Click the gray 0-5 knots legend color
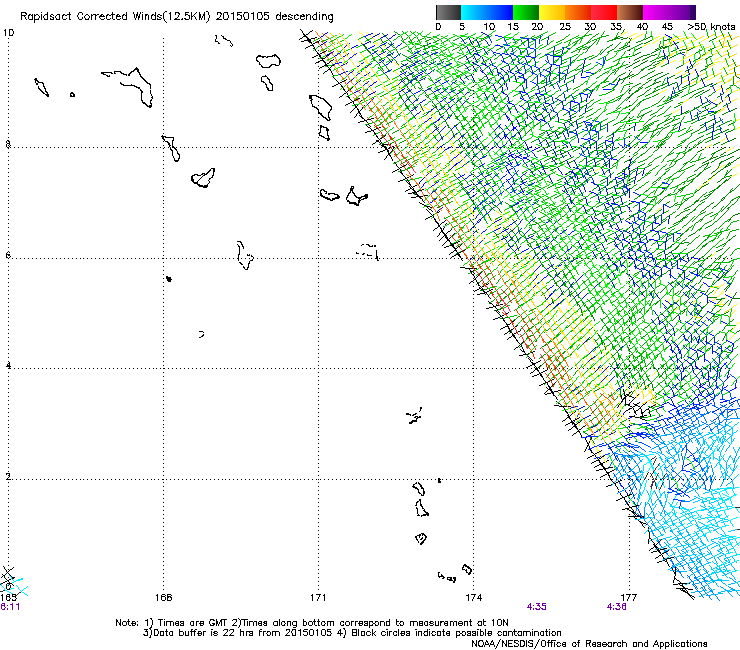Viewport: 740px width, 650px height. [448, 12]
